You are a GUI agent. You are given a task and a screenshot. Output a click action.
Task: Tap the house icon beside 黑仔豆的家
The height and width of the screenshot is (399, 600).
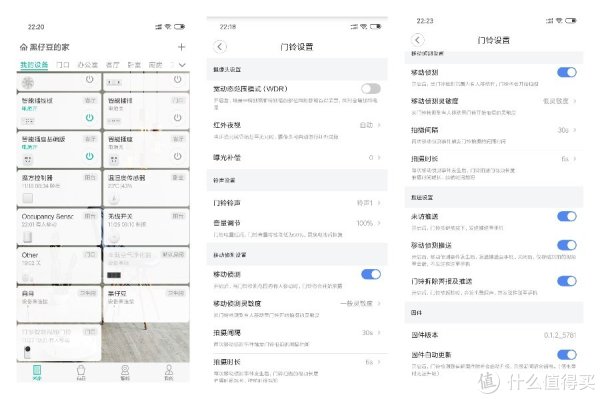pos(24,47)
